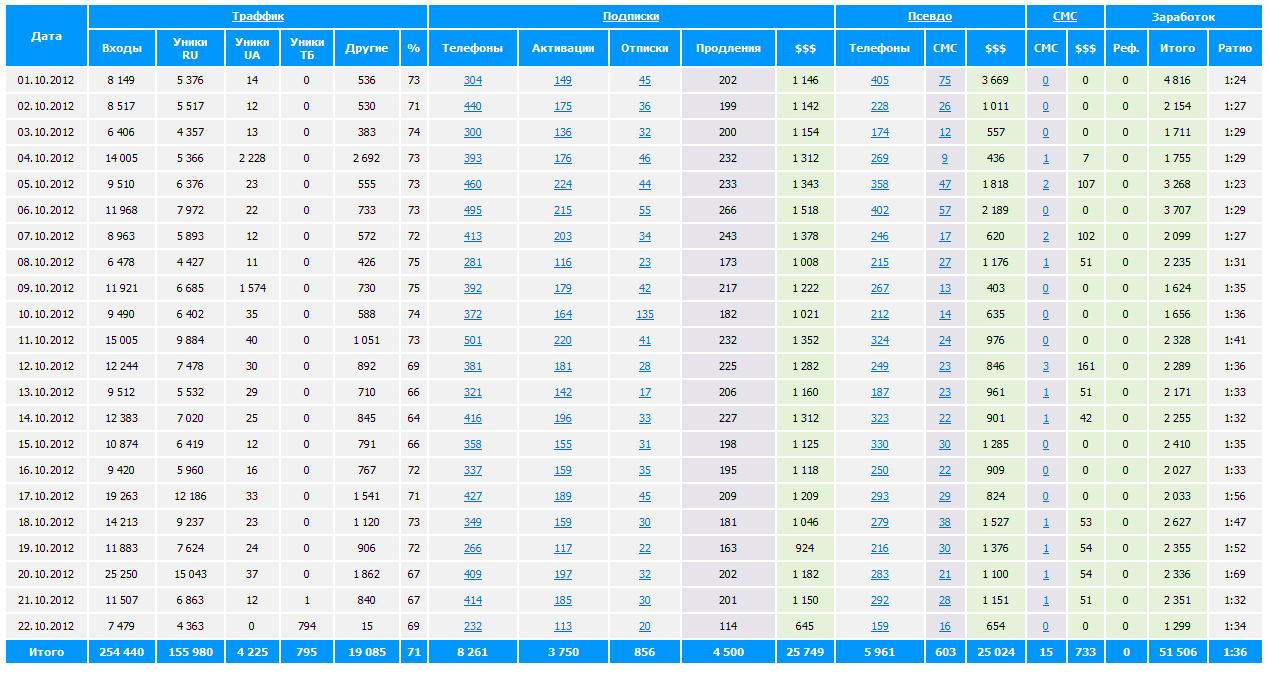The image size is (1270, 679).
Task: Open subscription phones link 266 for 19.10.2012
Action: 473,548
